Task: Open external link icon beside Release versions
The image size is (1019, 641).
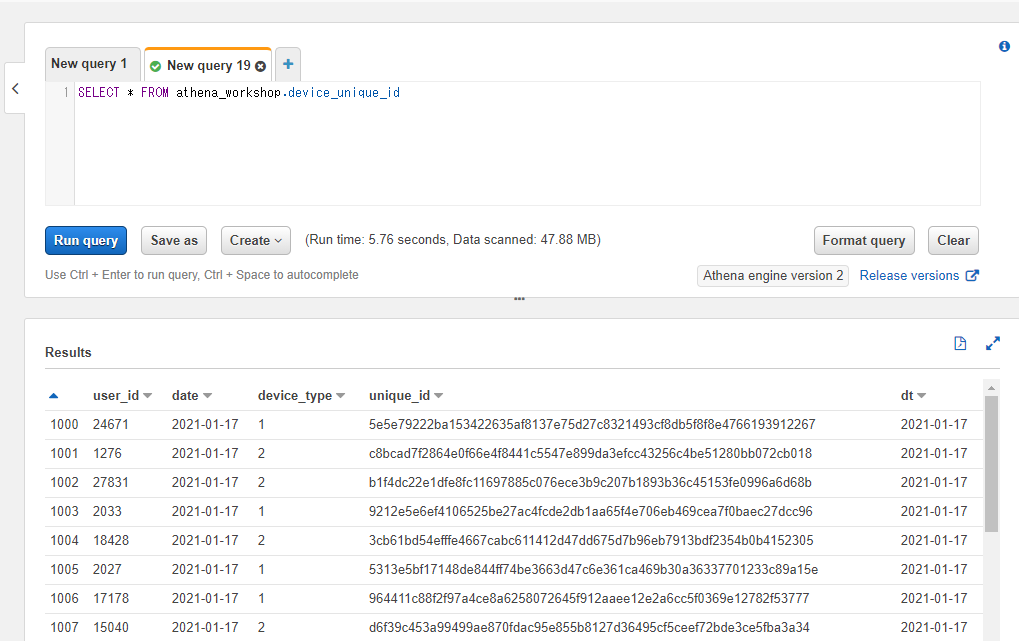Action: 972,276
